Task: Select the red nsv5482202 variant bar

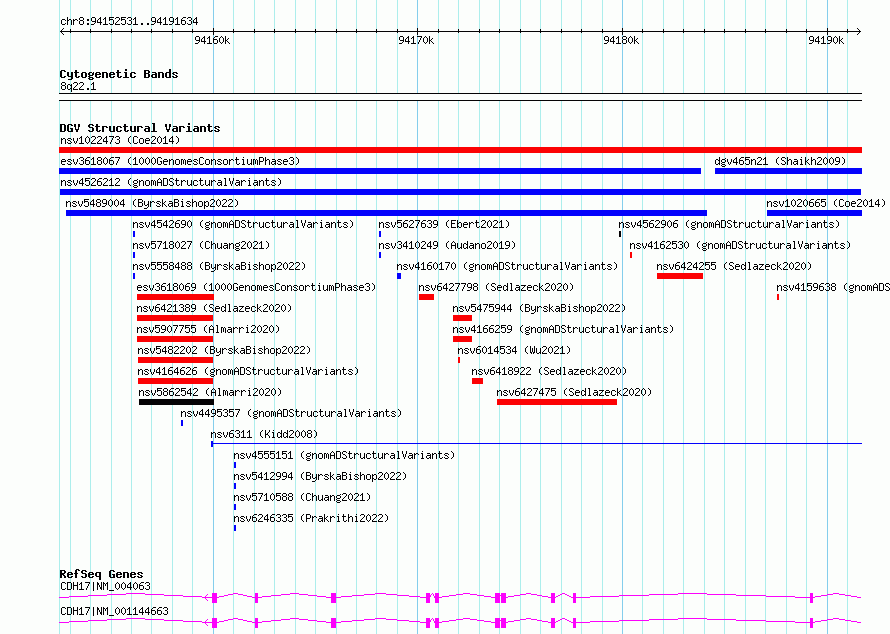Action: tap(175, 360)
